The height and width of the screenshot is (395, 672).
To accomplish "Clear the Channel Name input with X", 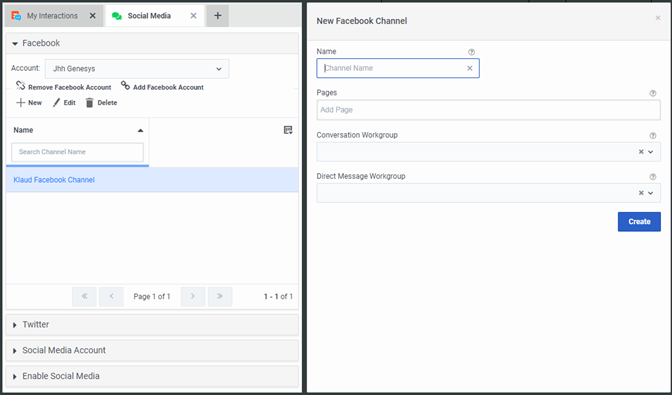I will pyautogui.click(x=470, y=68).
